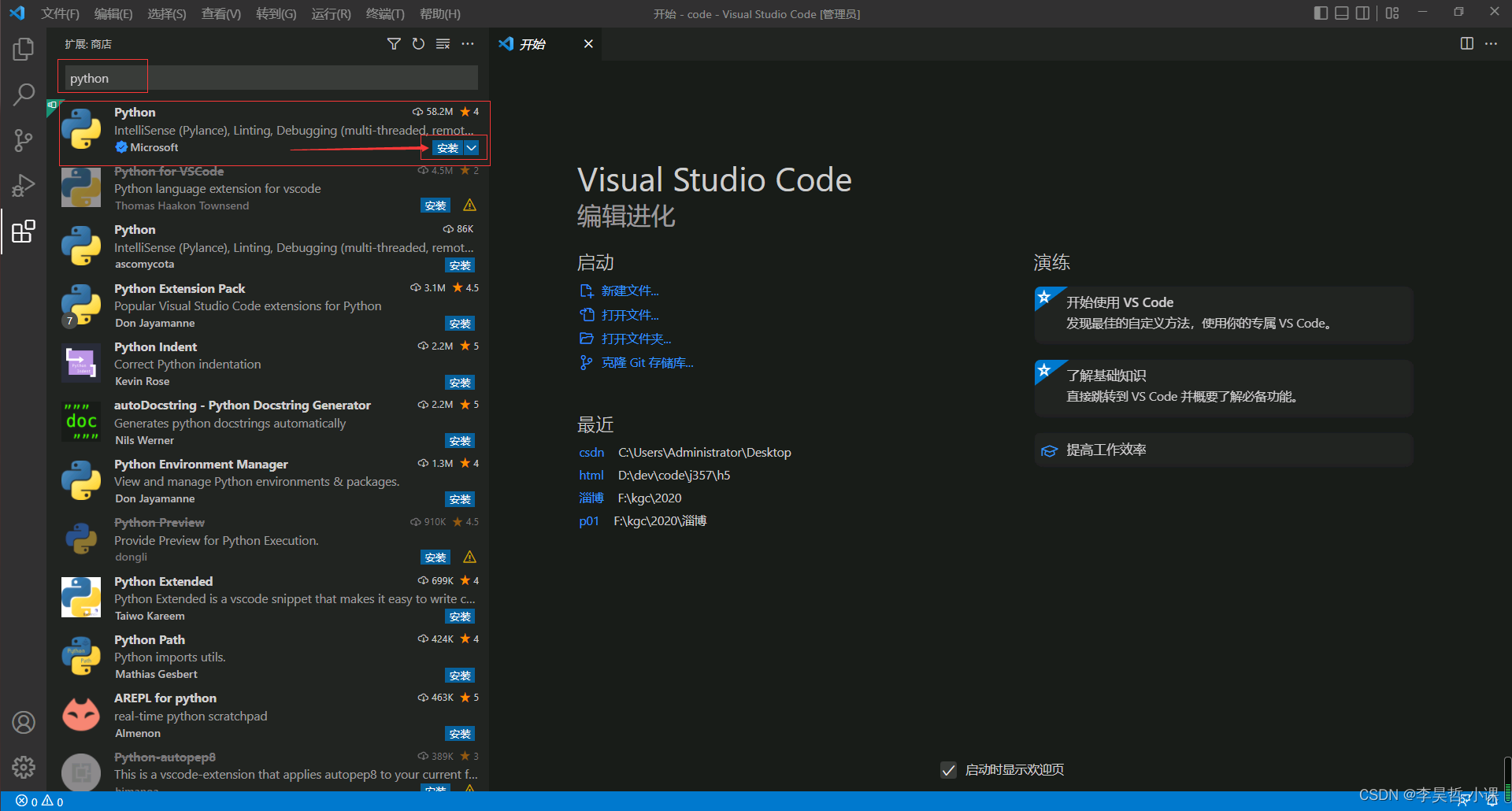Click the extensions filter funnel icon

pyautogui.click(x=394, y=44)
